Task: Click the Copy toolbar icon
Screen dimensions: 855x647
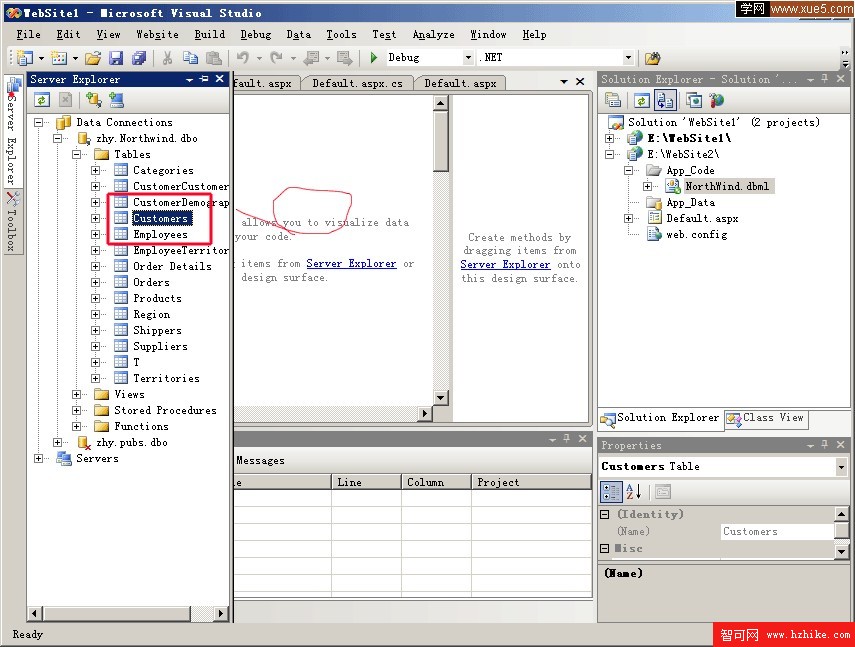Action: [x=190, y=57]
